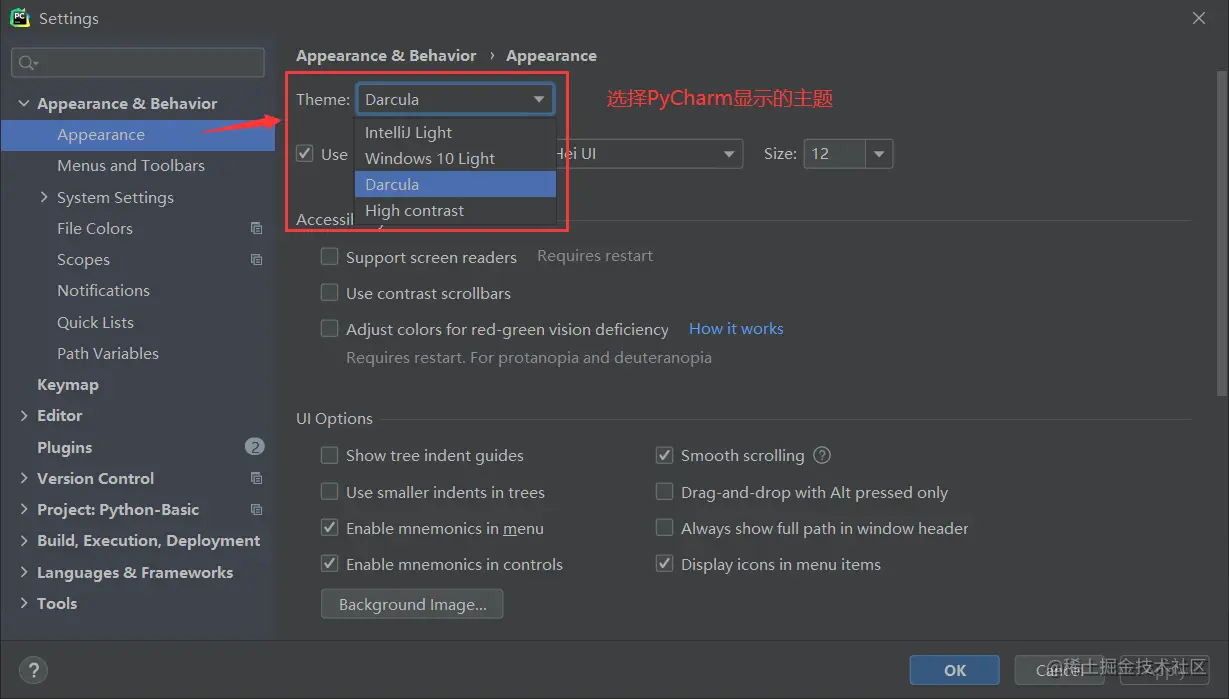Enable Use smaller indents in trees
Screen dimensions: 1229x699
[x=329, y=492]
